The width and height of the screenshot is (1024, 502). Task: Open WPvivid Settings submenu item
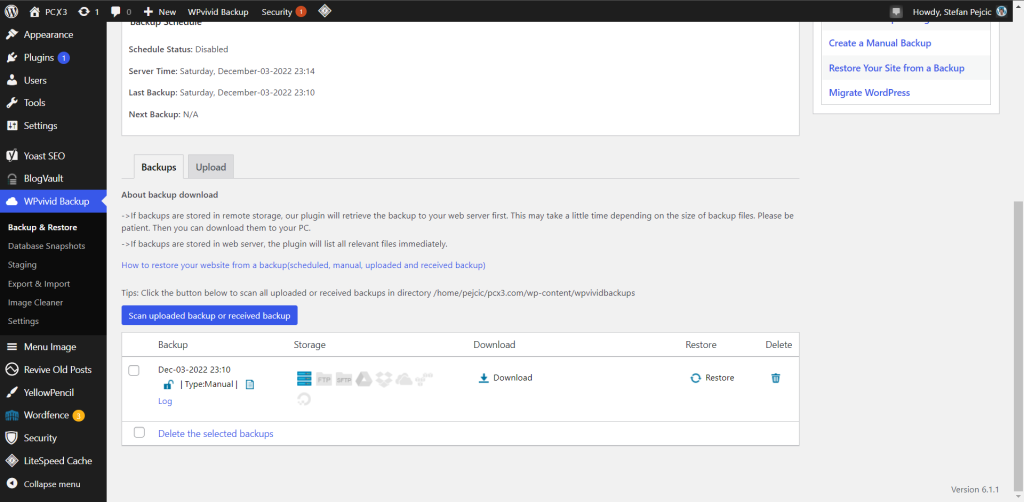[x=24, y=321]
